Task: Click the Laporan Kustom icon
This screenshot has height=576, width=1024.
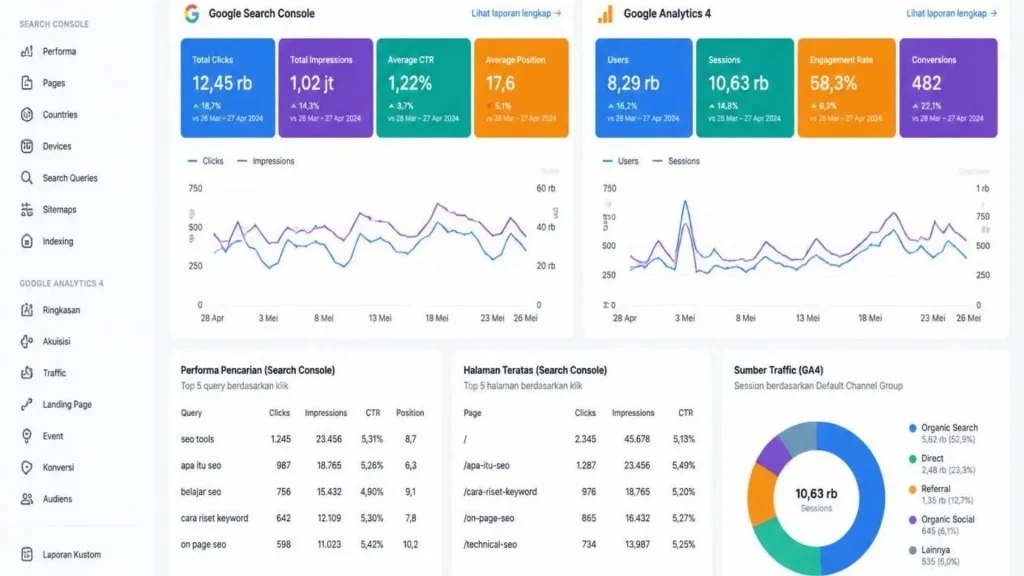Action: (27, 554)
